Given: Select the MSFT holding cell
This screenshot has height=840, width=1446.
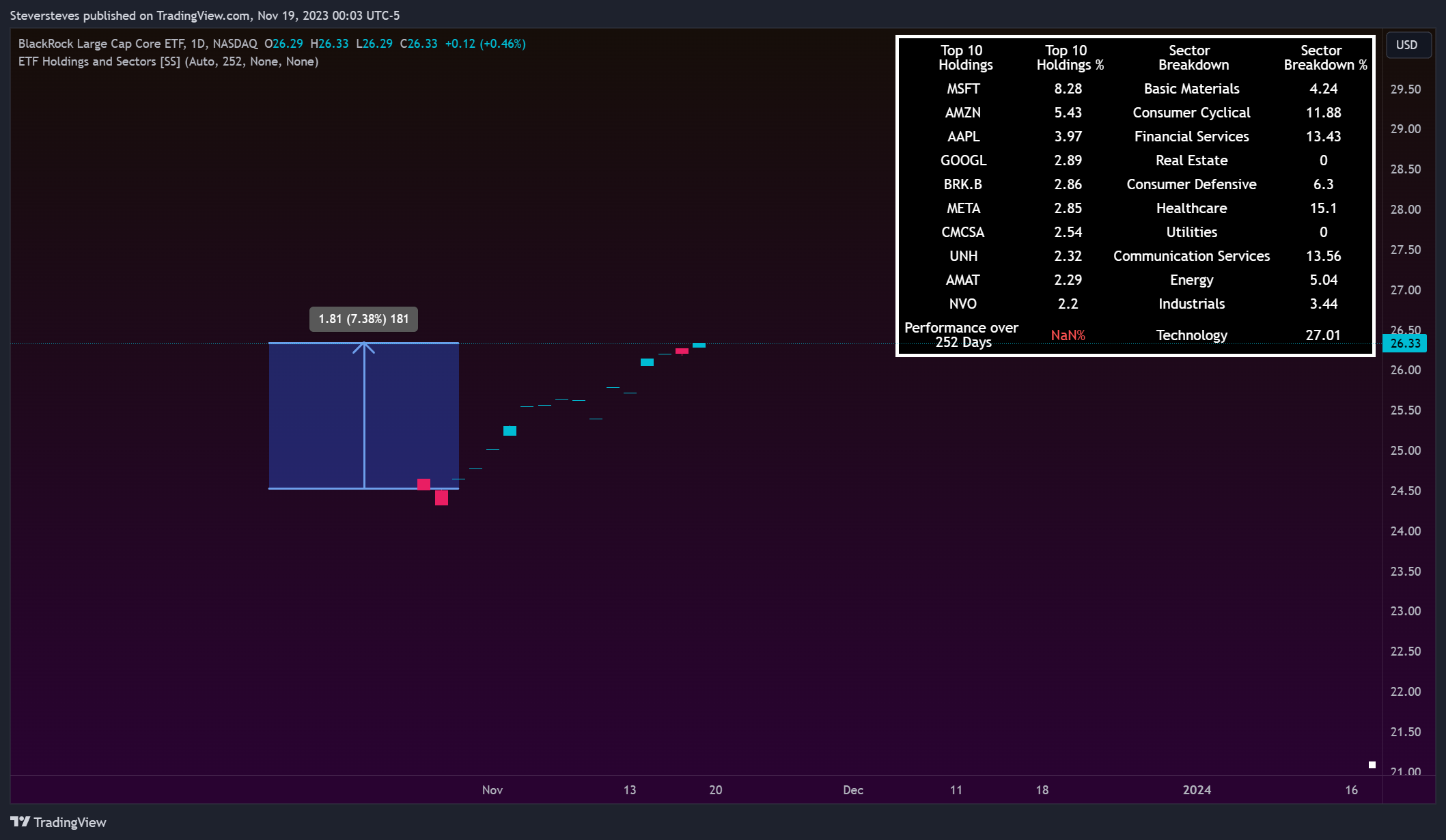Looking at the screenshot, I should point(963,89).
